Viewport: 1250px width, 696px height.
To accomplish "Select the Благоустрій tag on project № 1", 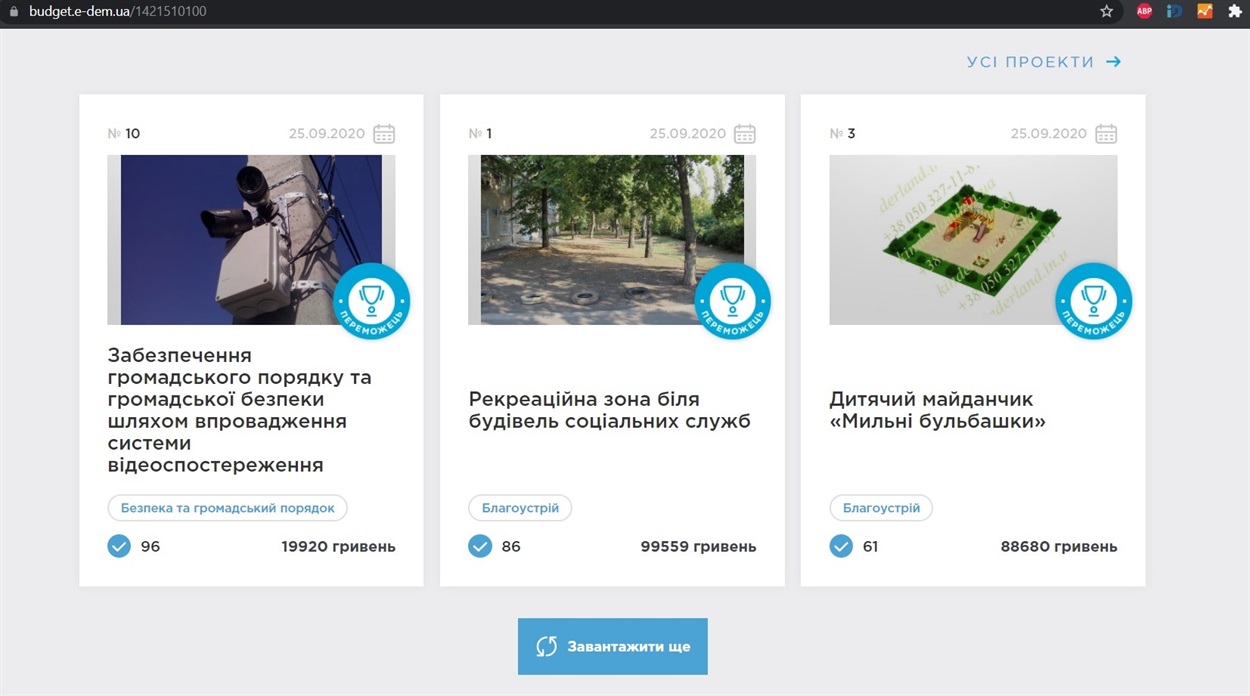I will click(x=520, y=508).
